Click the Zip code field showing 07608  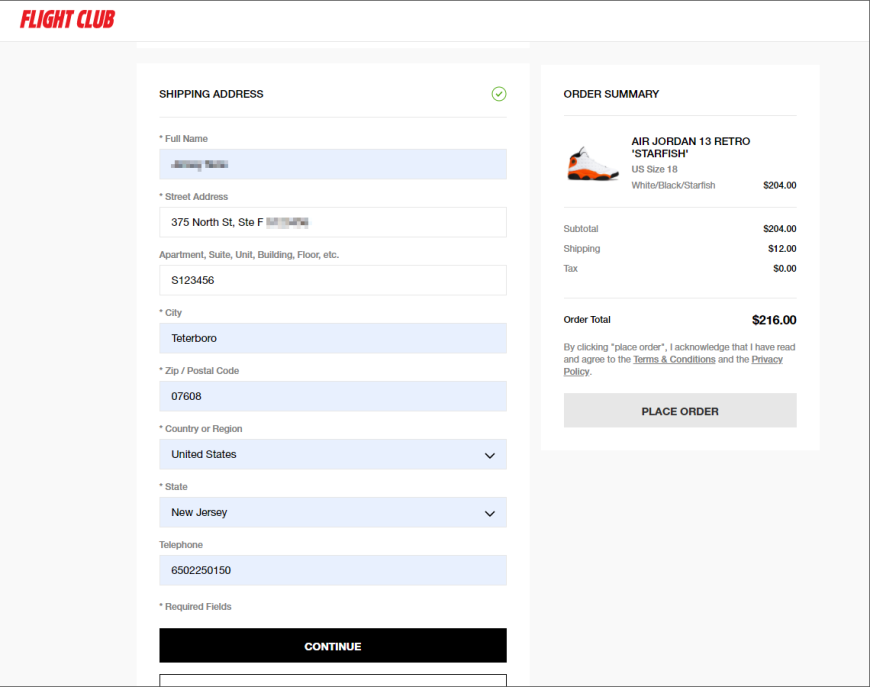(x=333, y=396)
